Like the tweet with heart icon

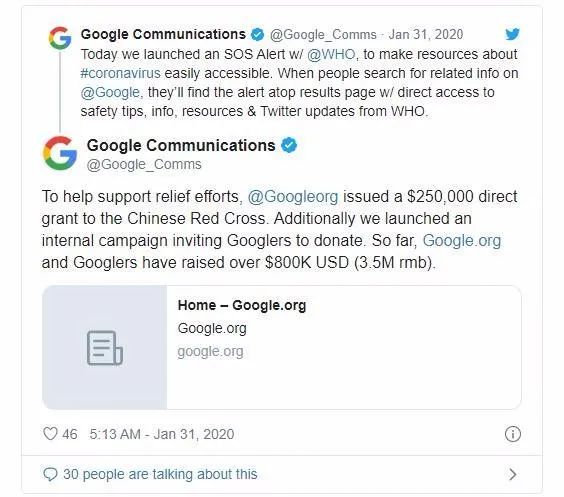point(50,433)
